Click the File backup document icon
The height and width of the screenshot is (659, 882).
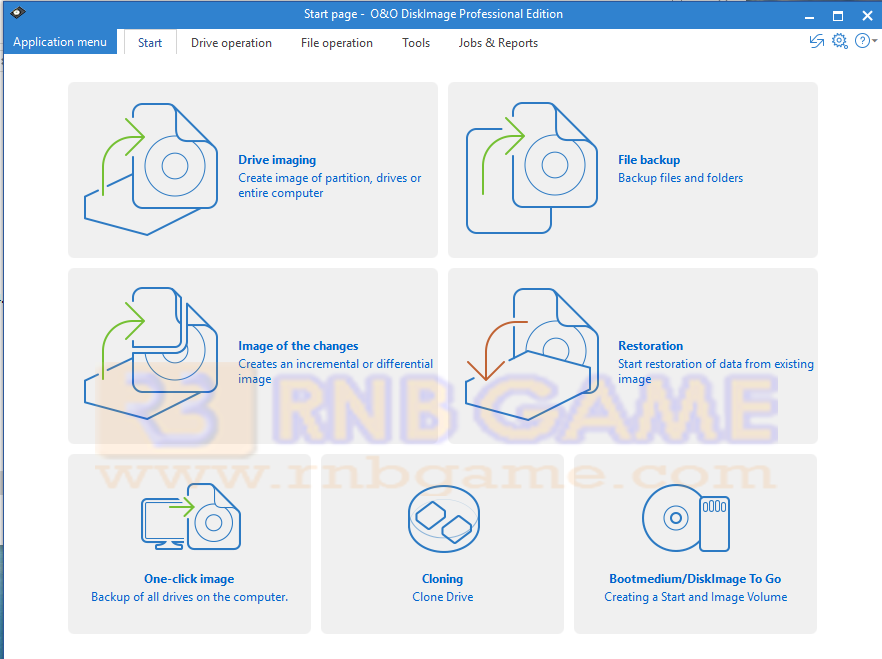(x=532, y=168)
